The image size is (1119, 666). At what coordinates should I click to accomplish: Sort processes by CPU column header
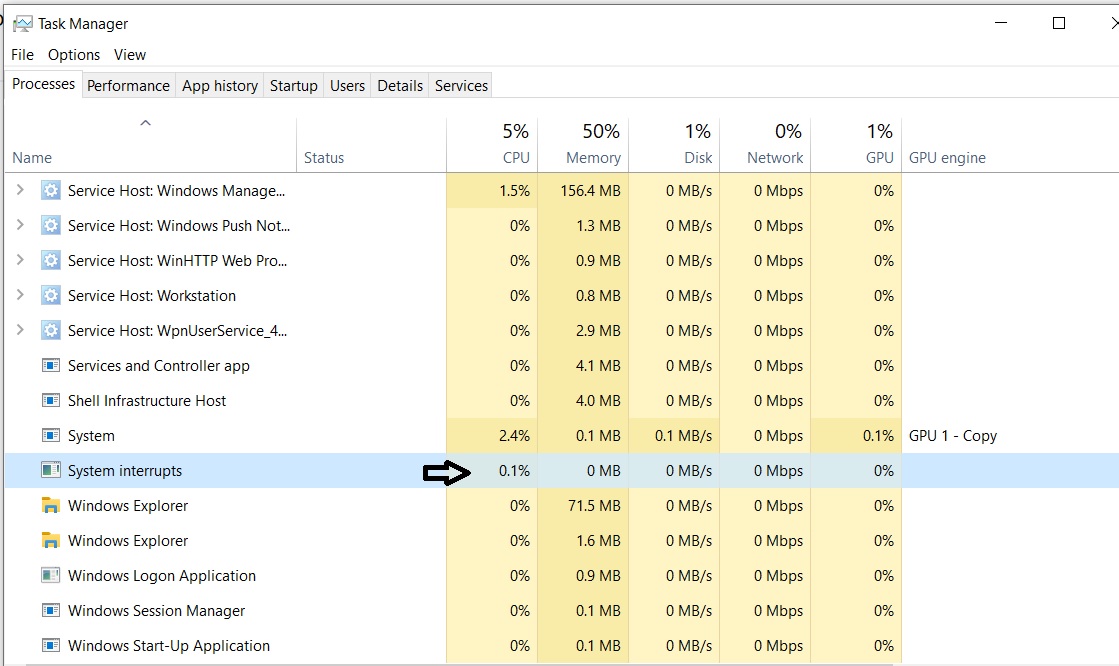(x=516, y=157)
